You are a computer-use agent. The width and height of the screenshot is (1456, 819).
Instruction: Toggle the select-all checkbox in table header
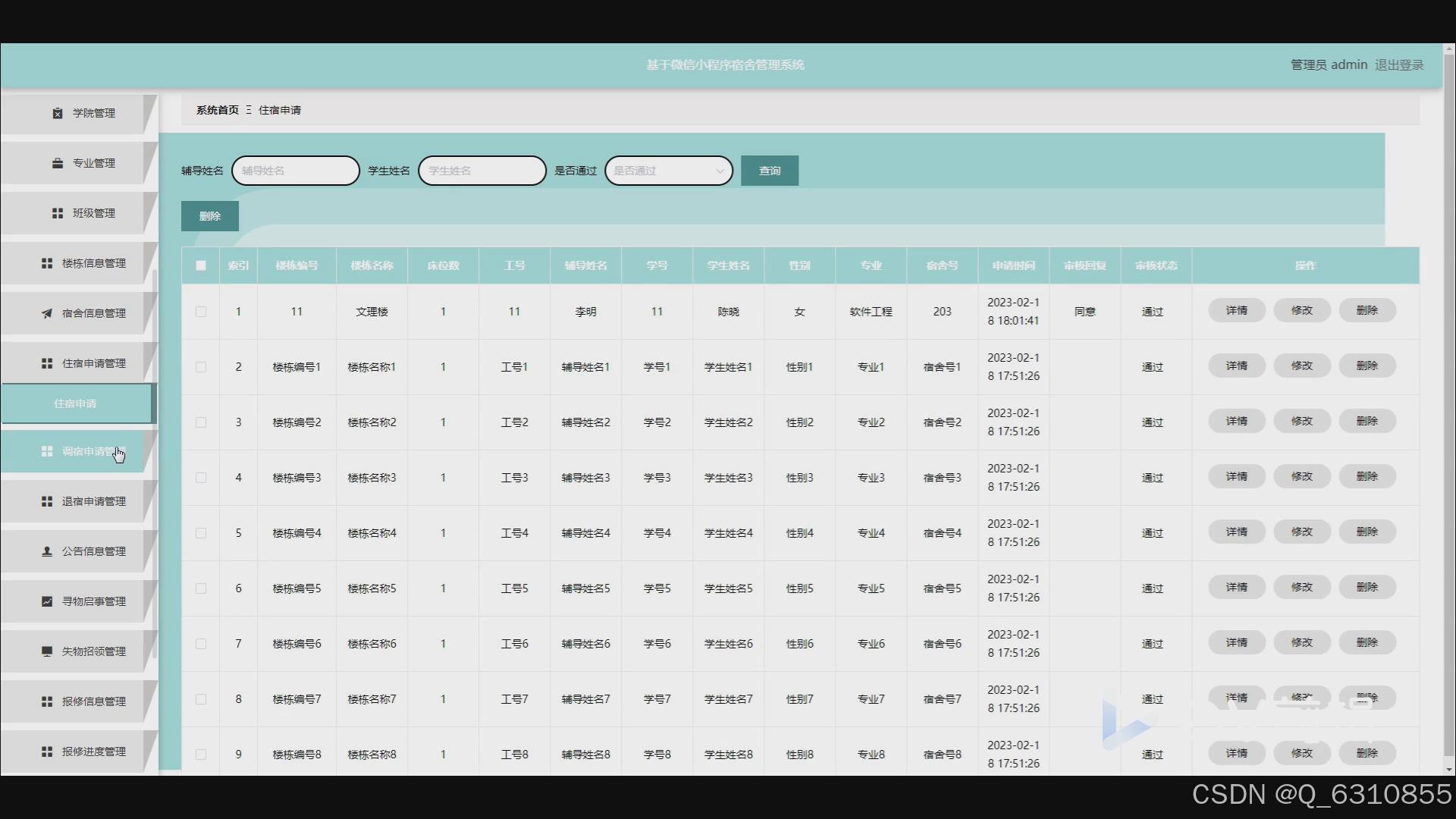pyautogui.click(x=201, y=265)
